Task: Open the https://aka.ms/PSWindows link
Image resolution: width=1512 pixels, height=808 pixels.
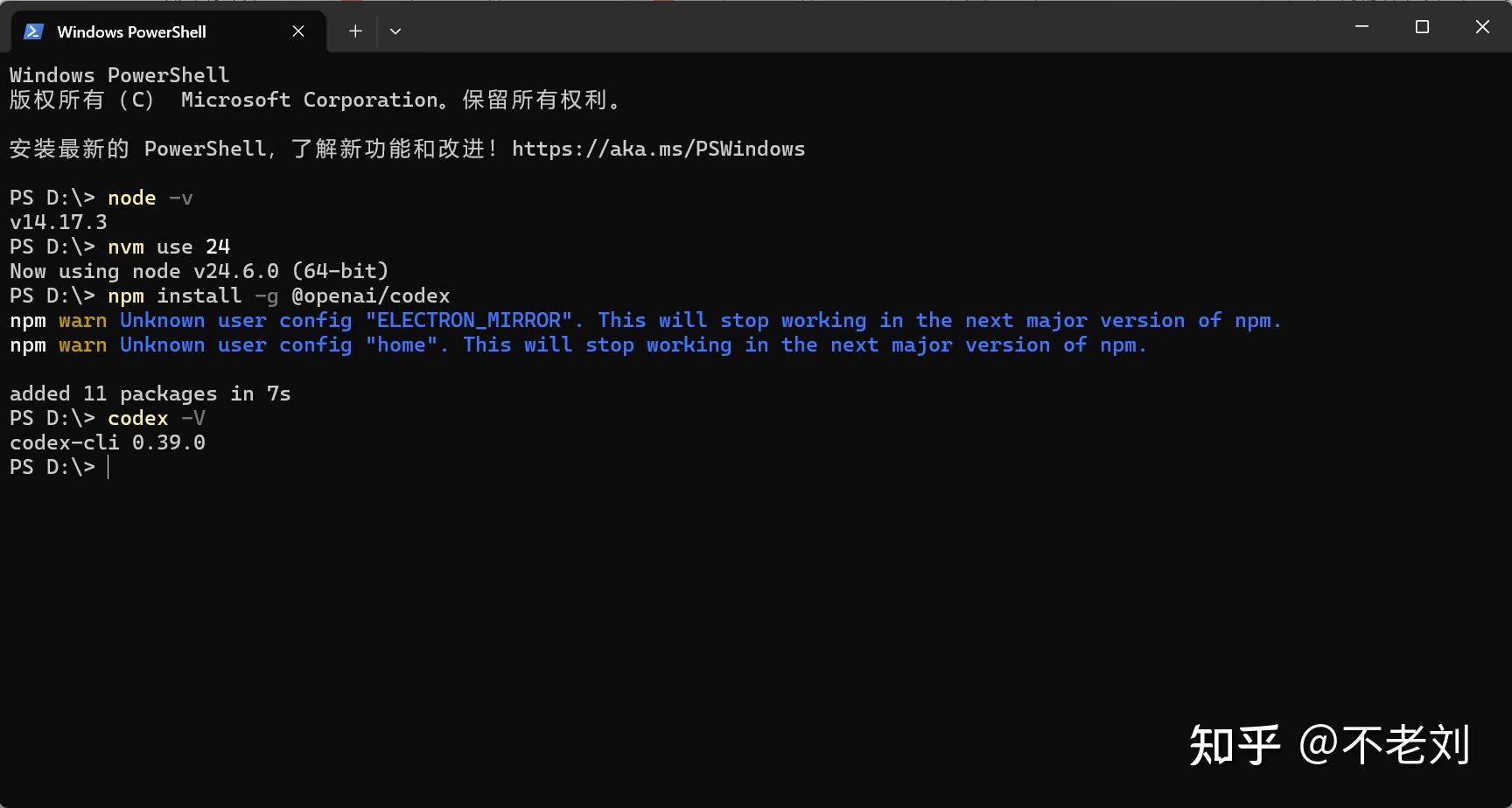Action: [x=658, y=149]
